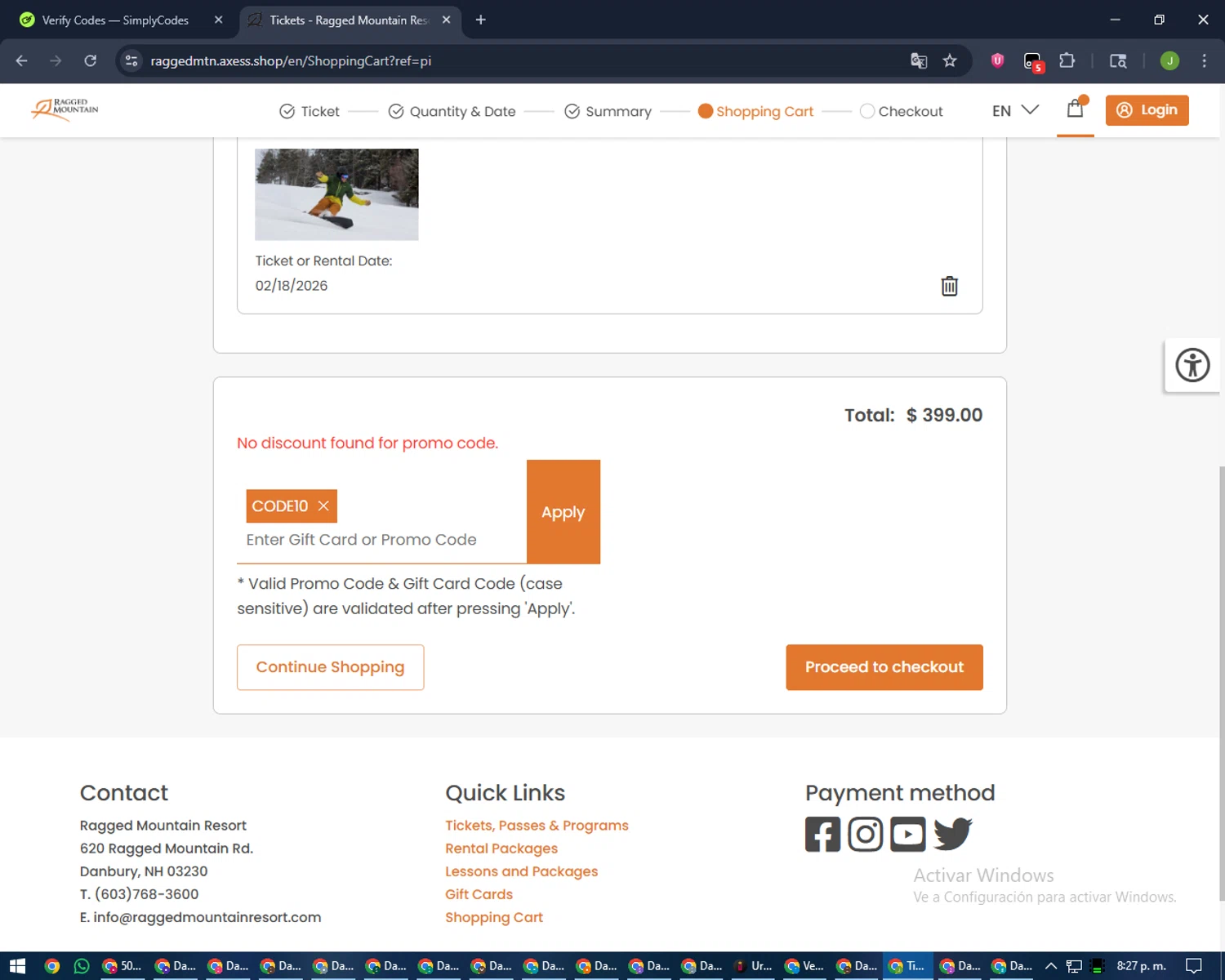Open the Chrome three-dot menu
The height and width of the screenshot is (980, 1225).
click(1204, 60)
